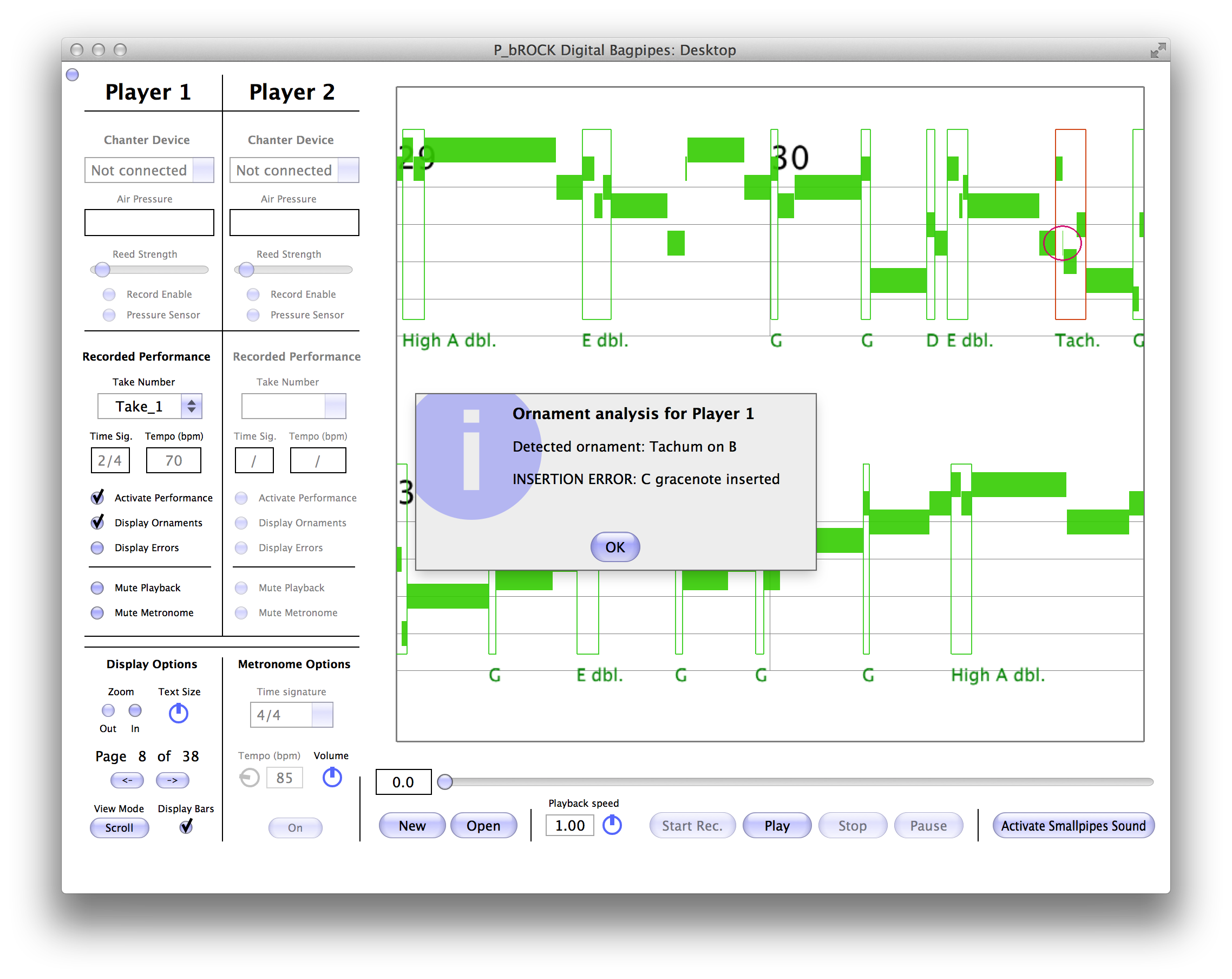This screenshot has height=979, width=1232.
Task: Click Player 1 Time Sig. 2/4 field
Action: coord(110,460)
